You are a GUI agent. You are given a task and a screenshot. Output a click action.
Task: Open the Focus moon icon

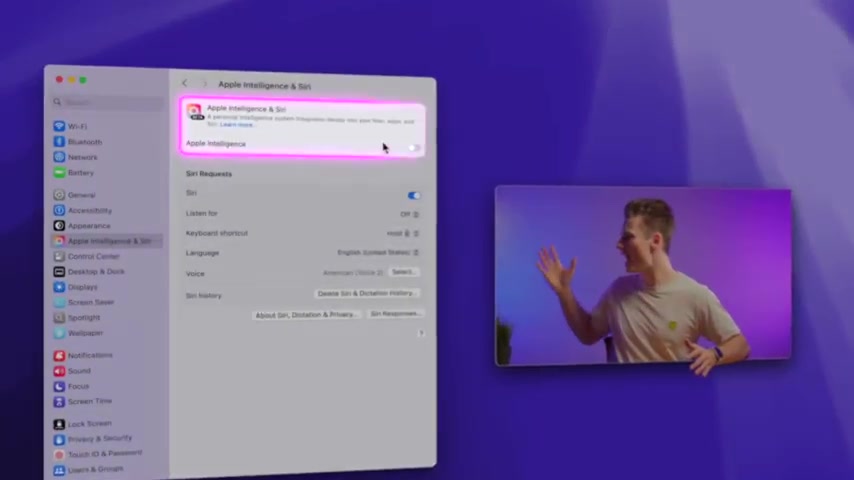(x=59, y=386)
